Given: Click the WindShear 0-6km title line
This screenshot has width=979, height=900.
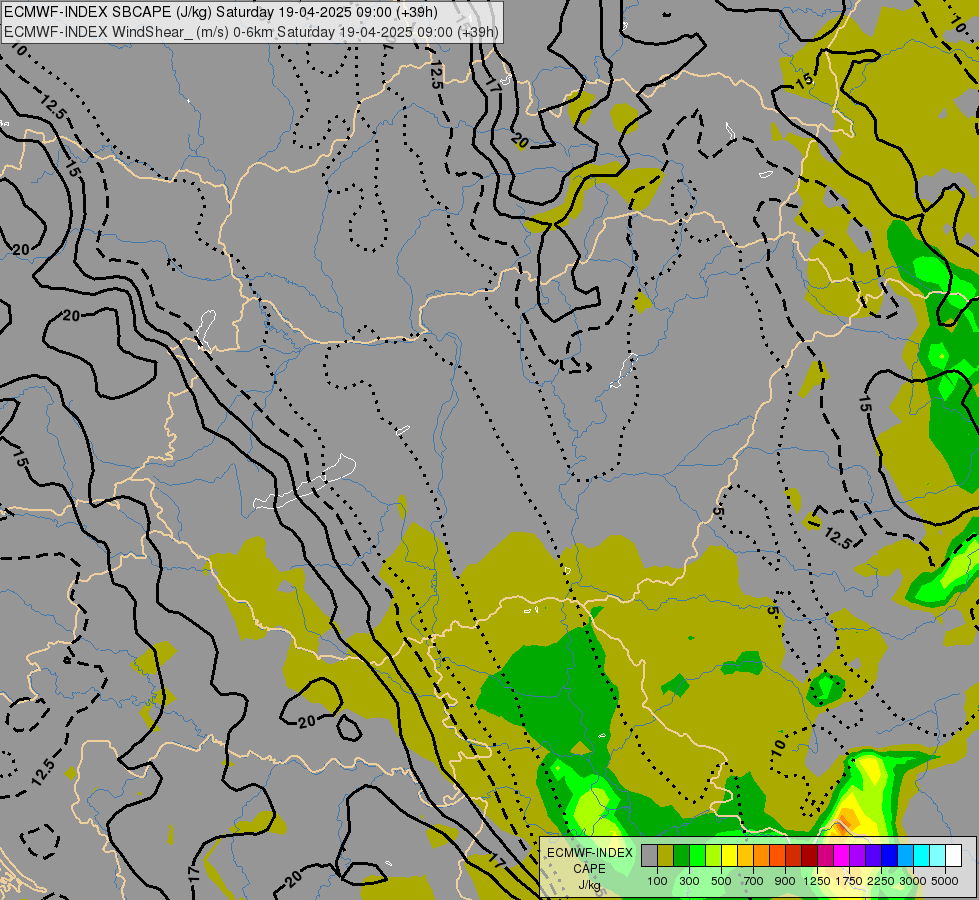Looking at the screenshot, I should coord(251,32).
